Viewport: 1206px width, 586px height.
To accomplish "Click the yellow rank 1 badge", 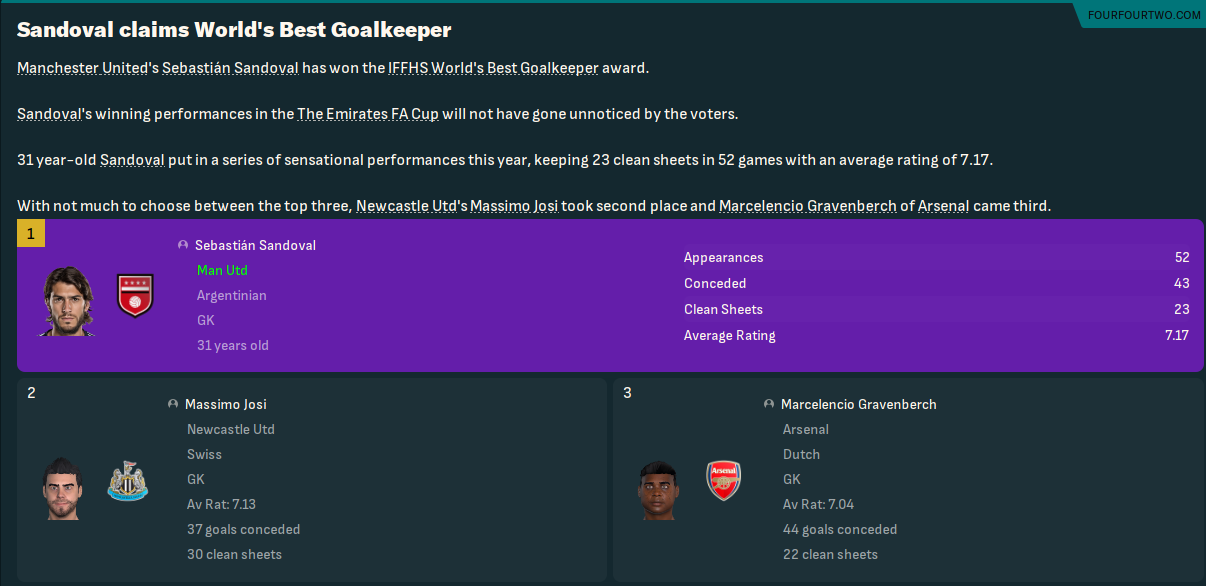I will tap(31, 234).
